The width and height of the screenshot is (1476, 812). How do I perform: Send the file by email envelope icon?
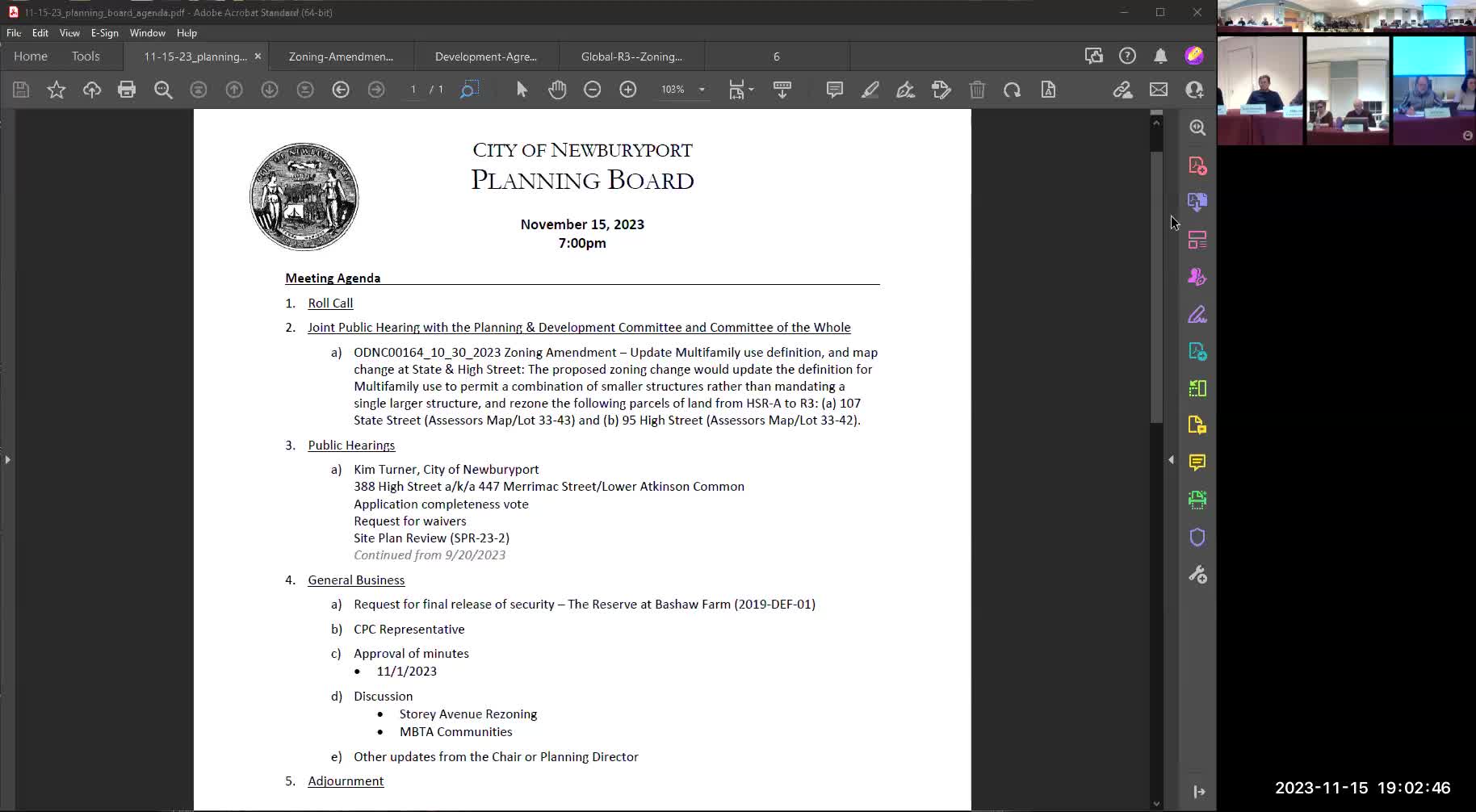pyautogui.click(x=1159, y=90)
